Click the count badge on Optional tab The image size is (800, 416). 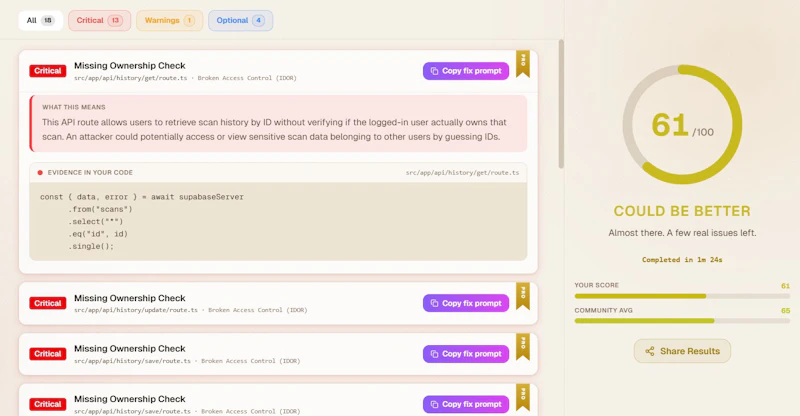[258, 20]
